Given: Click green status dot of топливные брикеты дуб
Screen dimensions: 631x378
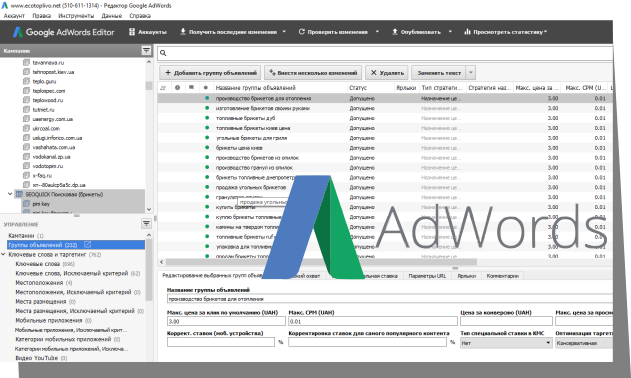Looking at the screenshot, I should [207, 118].
